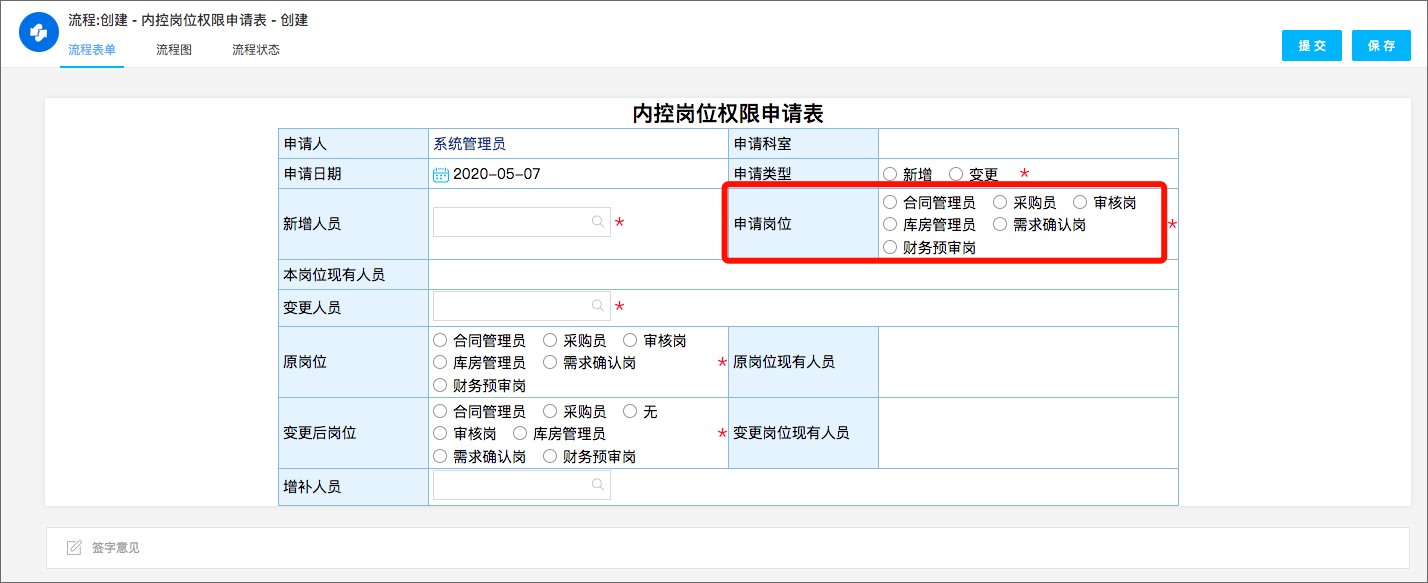Viewport: 1428px width, 583px height.
Task: Click the 原岗位现有人员 label cell
Action: coord(804,362)
